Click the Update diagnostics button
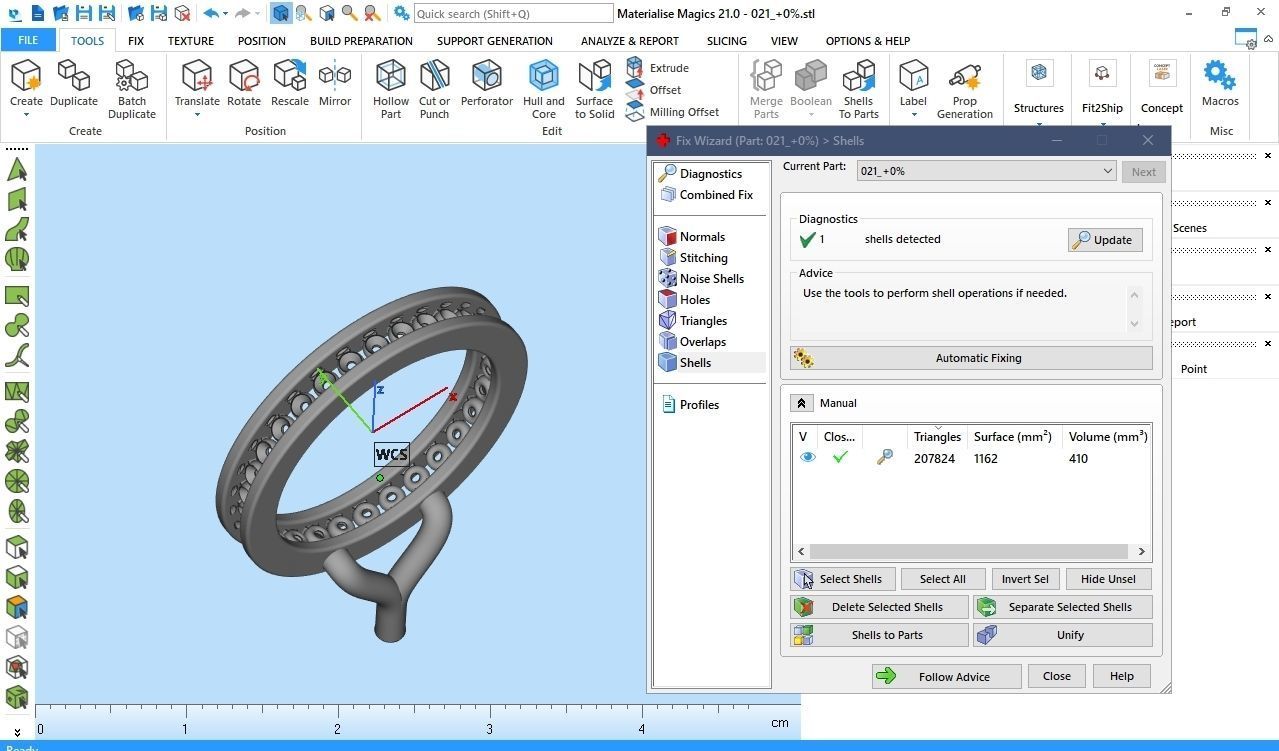 [1105, 240]
